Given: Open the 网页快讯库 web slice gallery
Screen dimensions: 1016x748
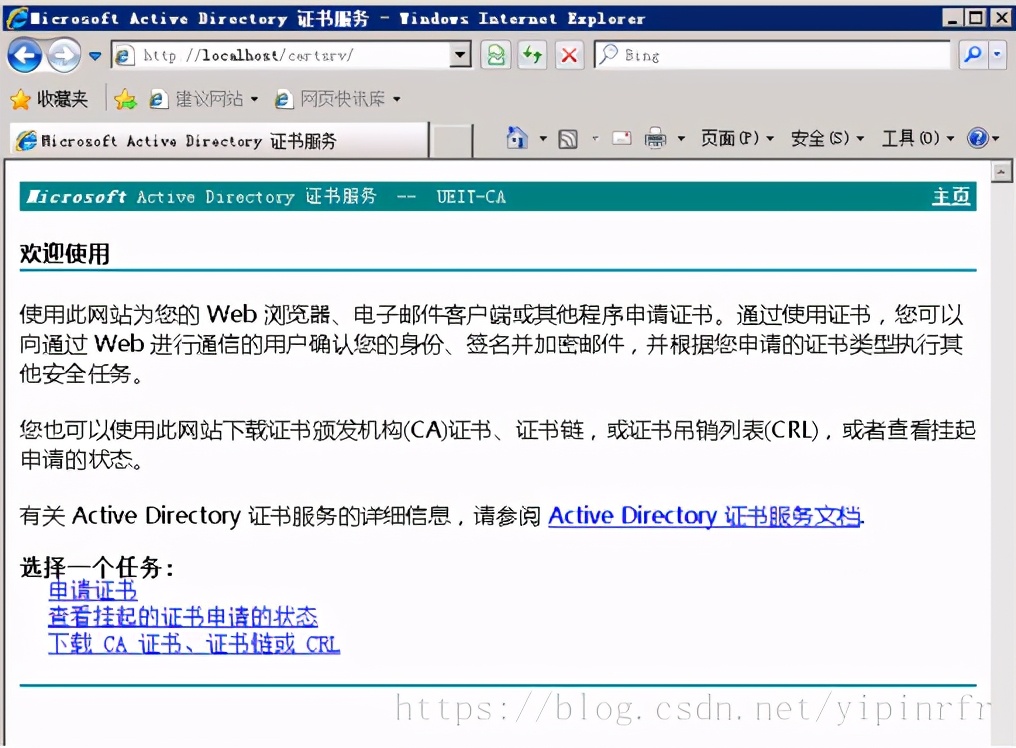Looking at the screenshot, I should click(x=337, y=99).
